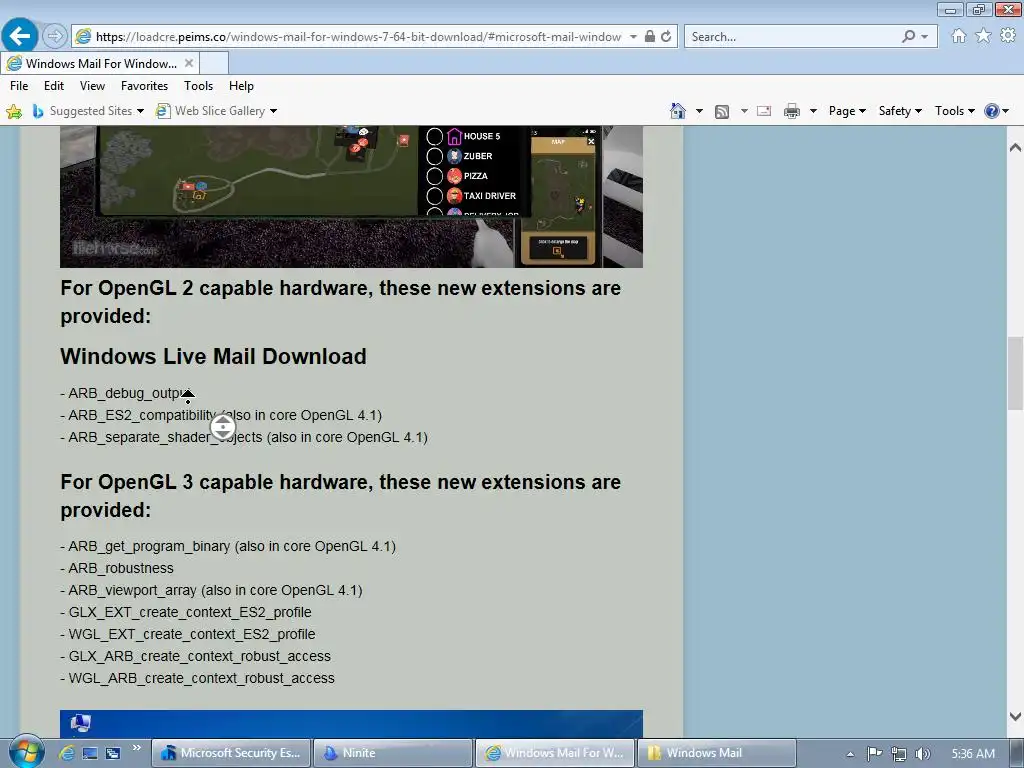The height and width of the screenshot is (768, 1024).
Task: Select the PIZZA radio circle
Action: tap(434, 176)
